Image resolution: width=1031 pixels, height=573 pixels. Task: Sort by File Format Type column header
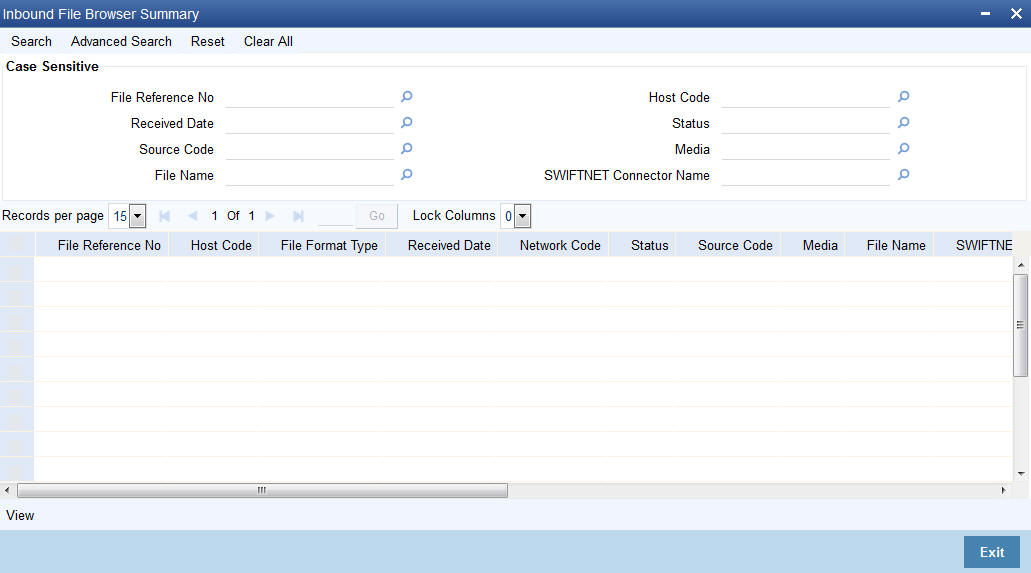(x=329, y=245)
